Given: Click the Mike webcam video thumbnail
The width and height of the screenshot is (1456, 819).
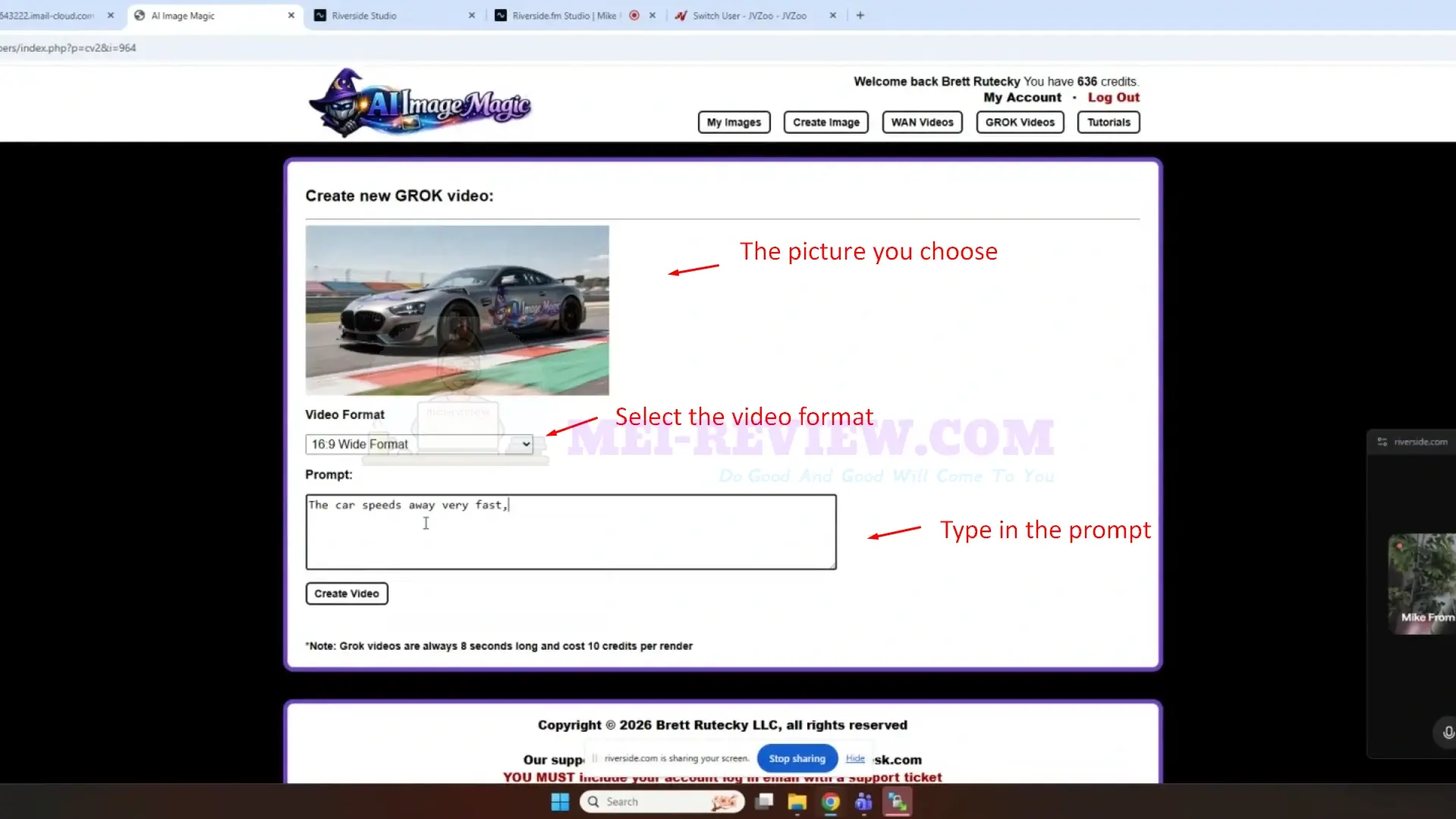Looking at the screenshot, I should pos(1422,584).
